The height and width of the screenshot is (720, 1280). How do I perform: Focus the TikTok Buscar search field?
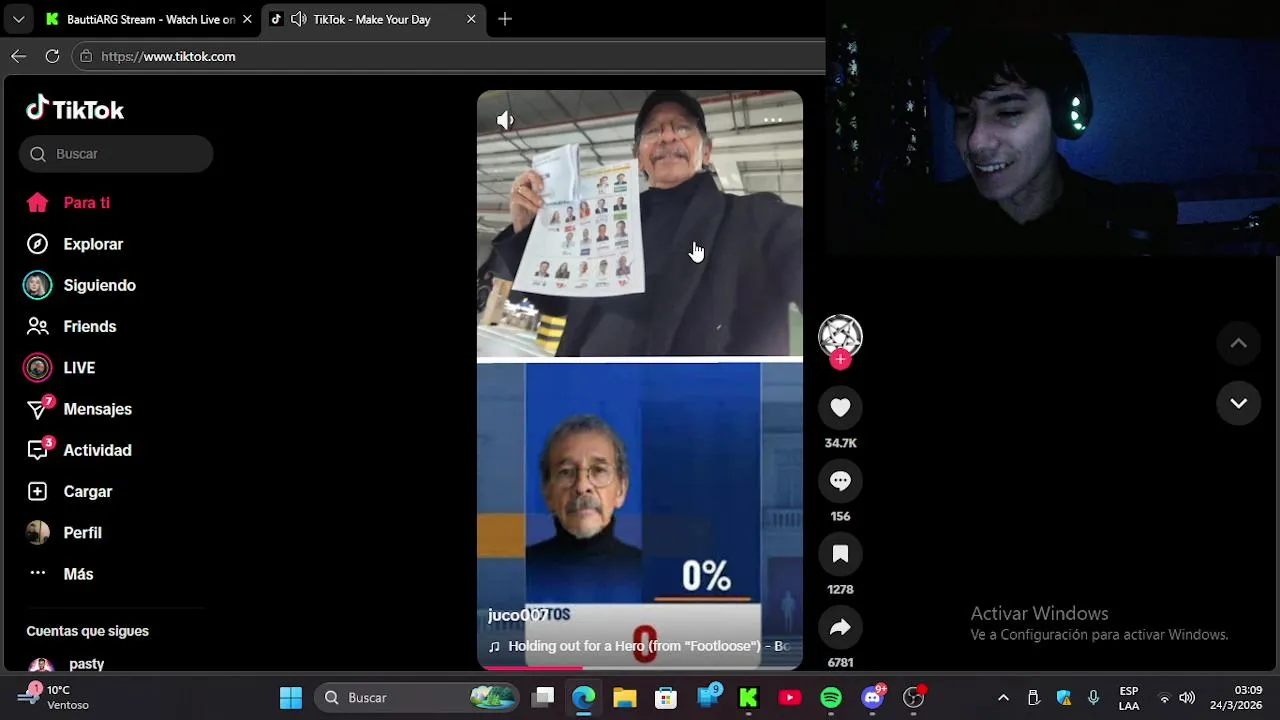(x=116, y=154)
